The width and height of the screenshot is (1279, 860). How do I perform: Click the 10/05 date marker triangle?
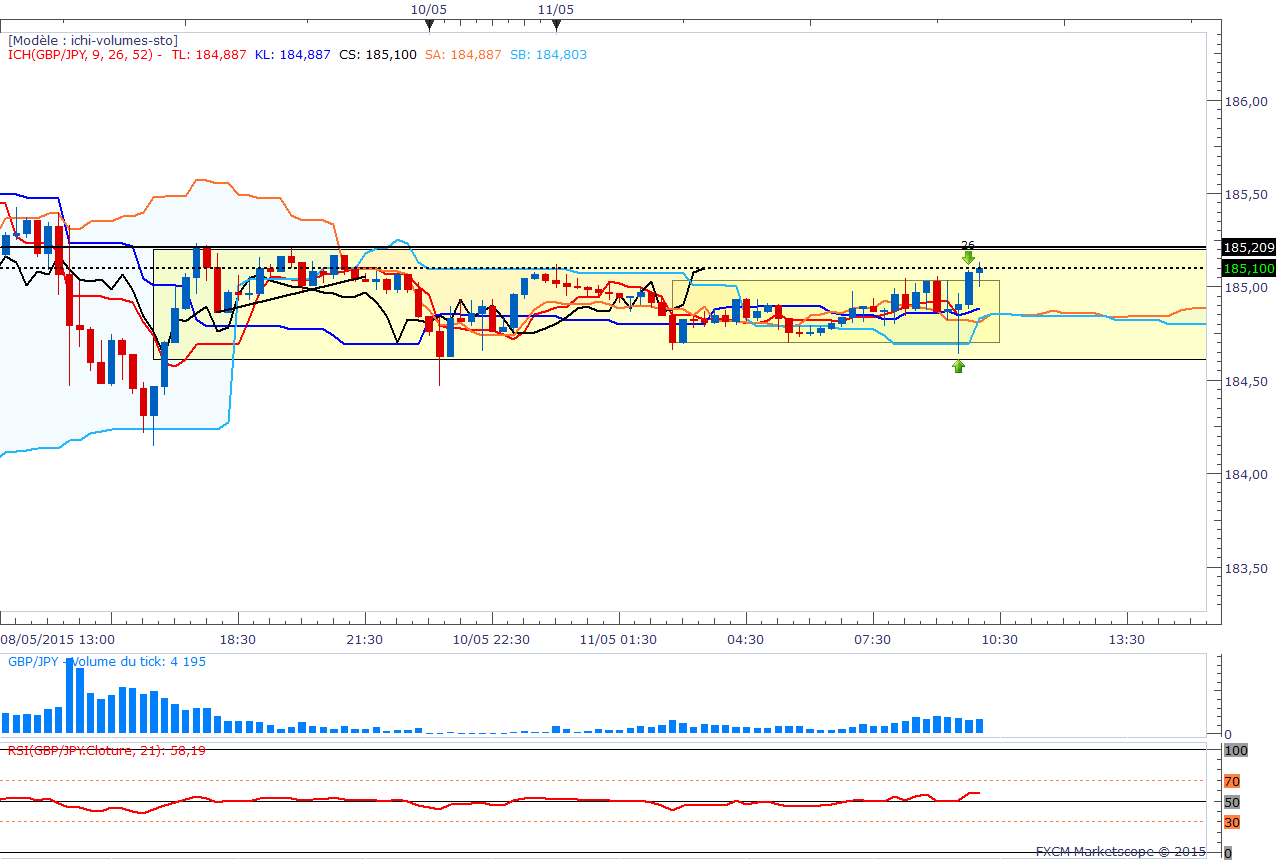click(429, 25)
